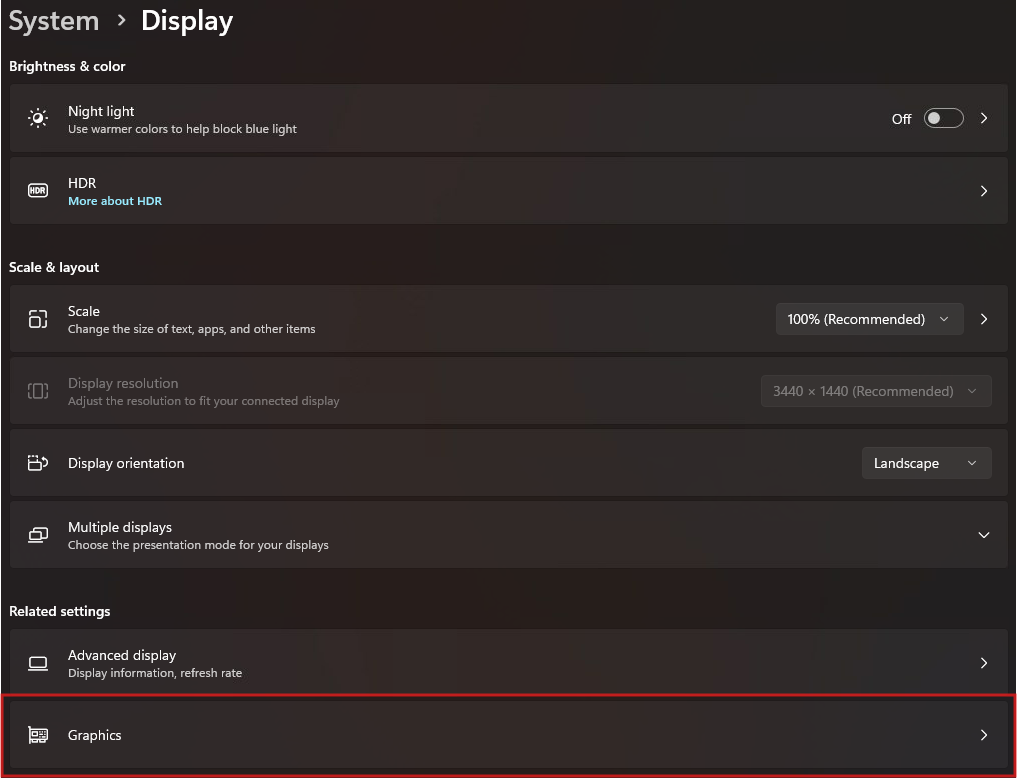This screenshot has width=1017, height=778.
Task: Open the Display orientation dropdown
Action: tap(926, 462)
